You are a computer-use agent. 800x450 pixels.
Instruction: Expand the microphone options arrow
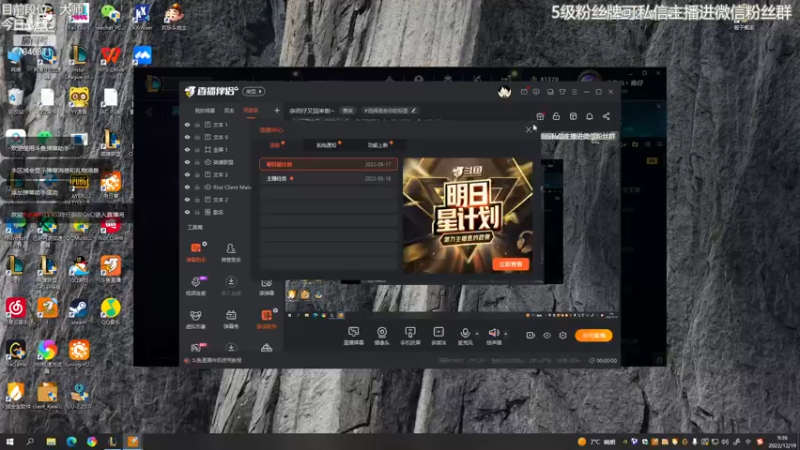477,334
